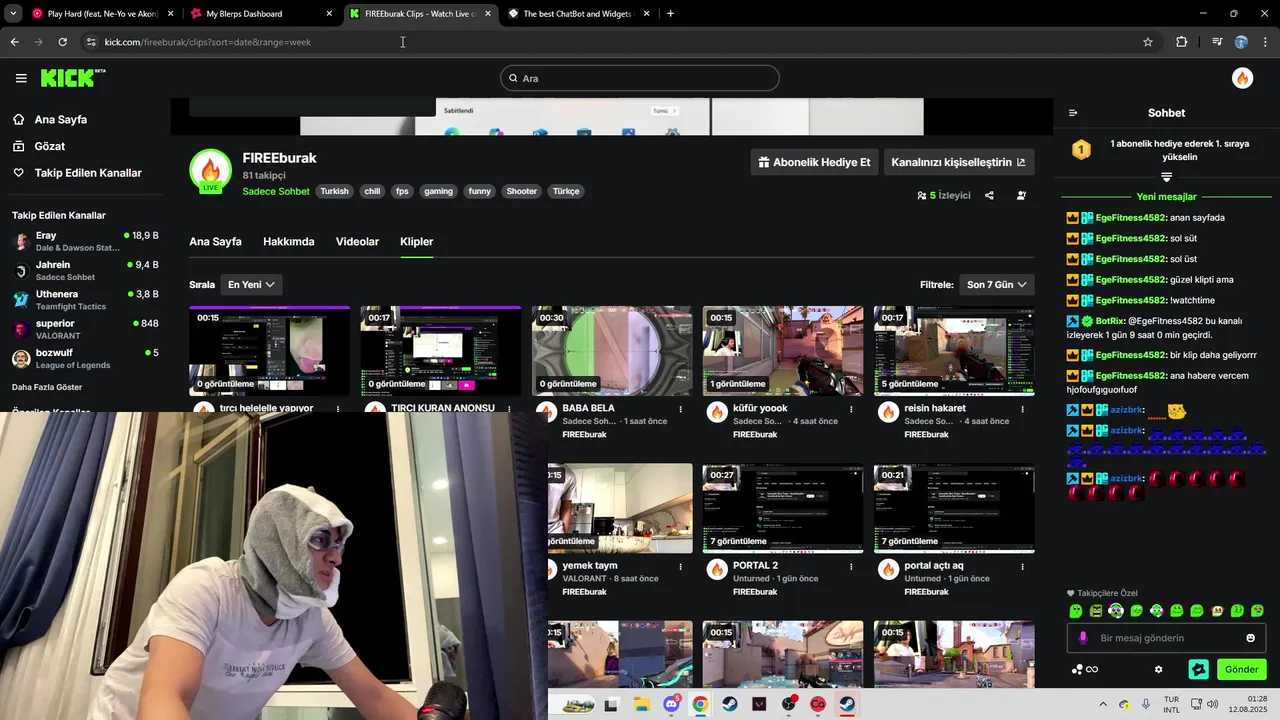Switch to the ChatBot and Widgets browser tab
The image size is (1280, 720).
coord(578,14)
